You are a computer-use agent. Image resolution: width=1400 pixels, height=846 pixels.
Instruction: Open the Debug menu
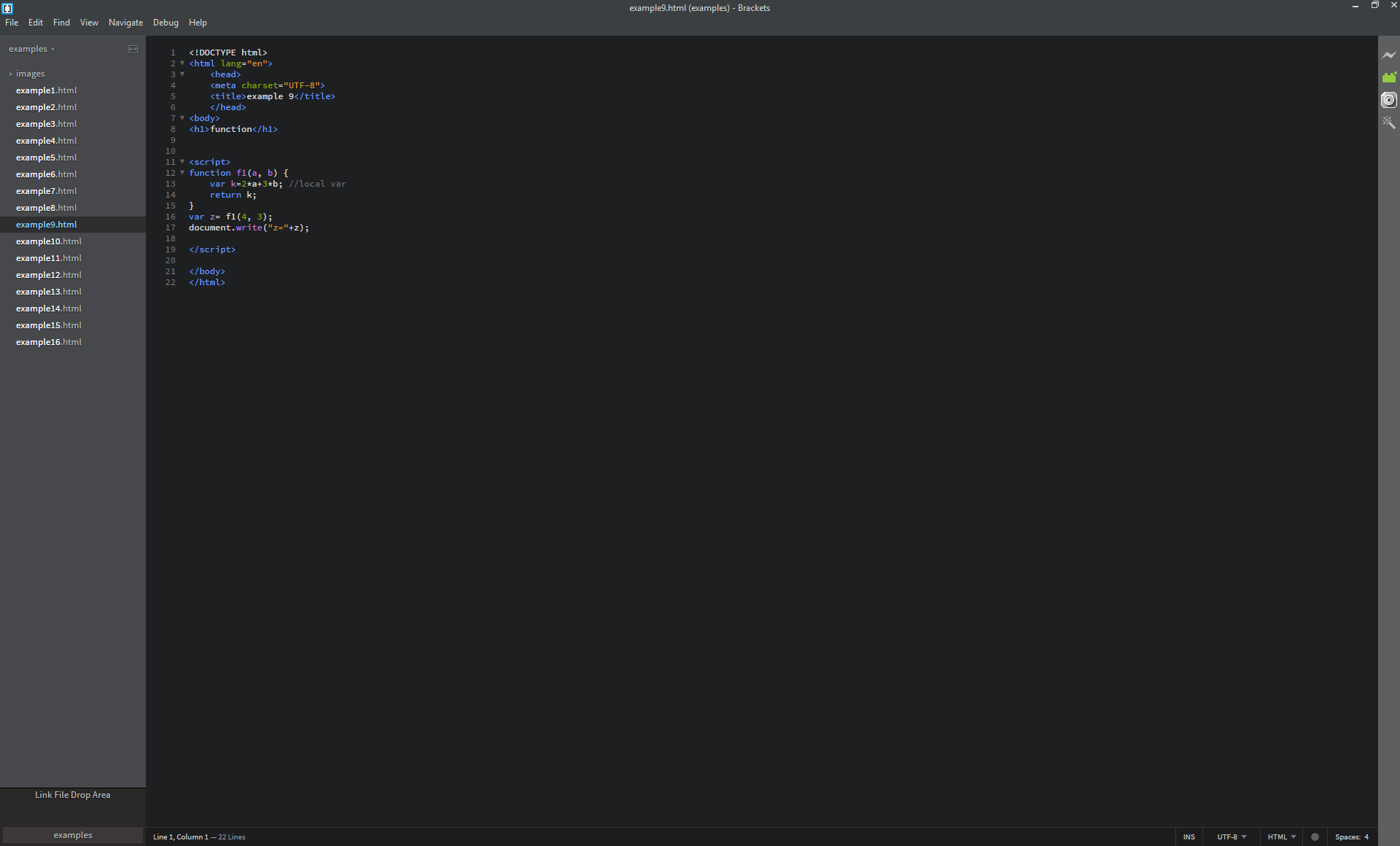(x=166, y=22)
